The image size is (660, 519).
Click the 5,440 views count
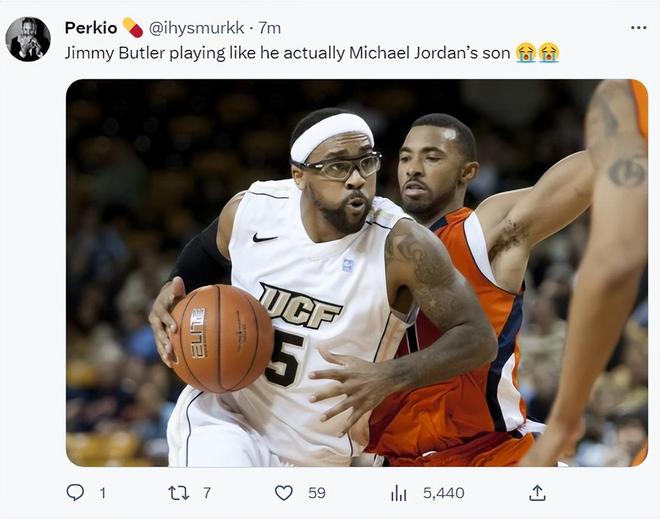pyautogui.click(x=443, y=492)
